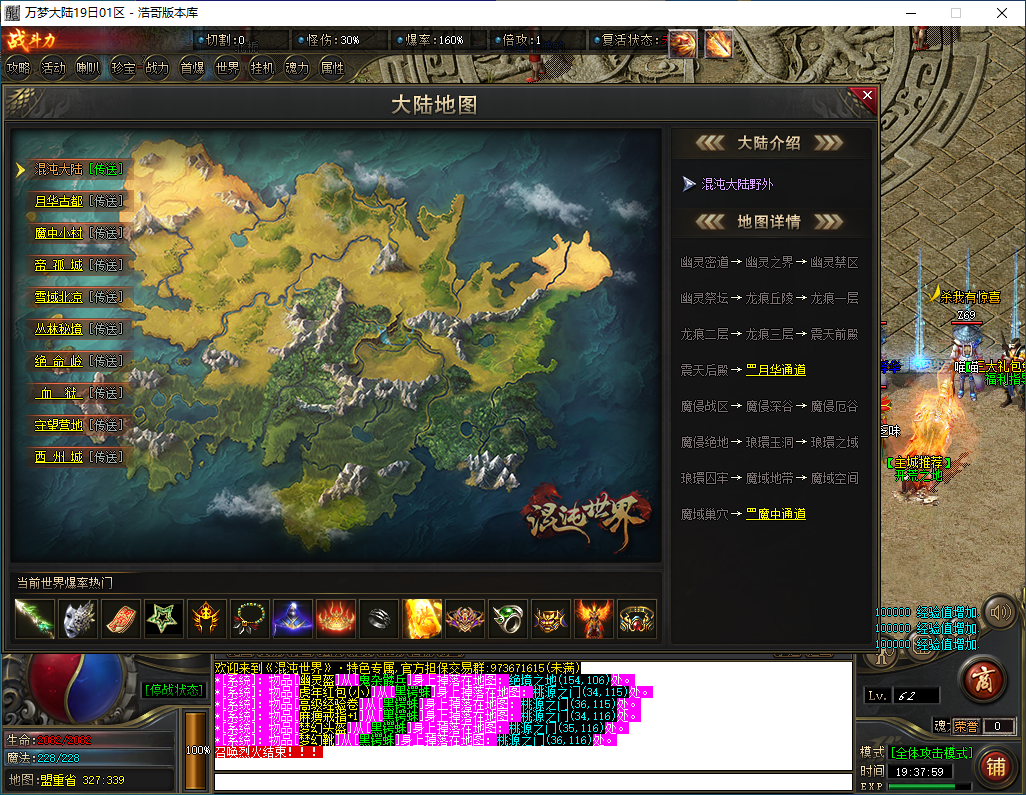1026x795 pixels.
Task: Select 守望营地 map entry
Action: coord(59,426)
